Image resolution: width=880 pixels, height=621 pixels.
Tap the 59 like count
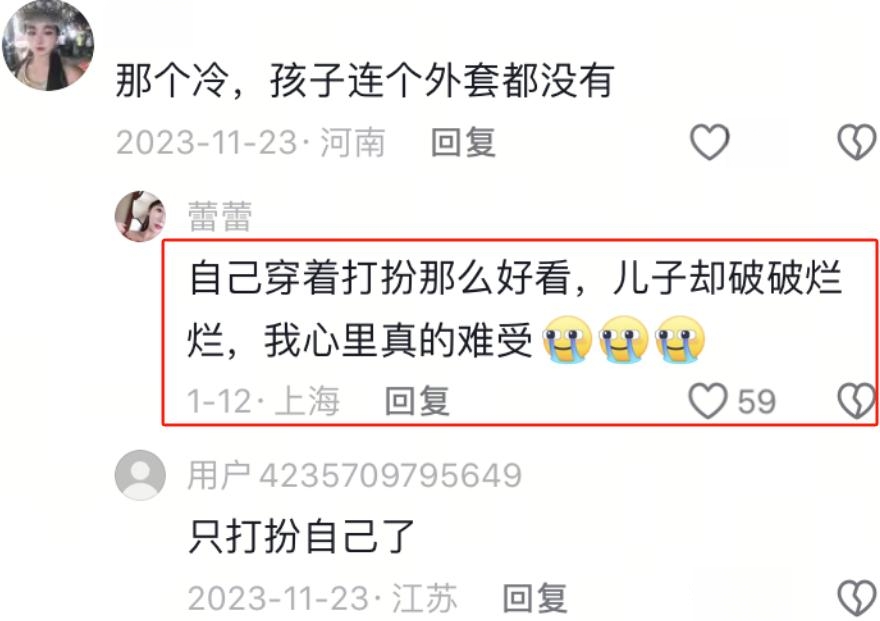(757, 402)
